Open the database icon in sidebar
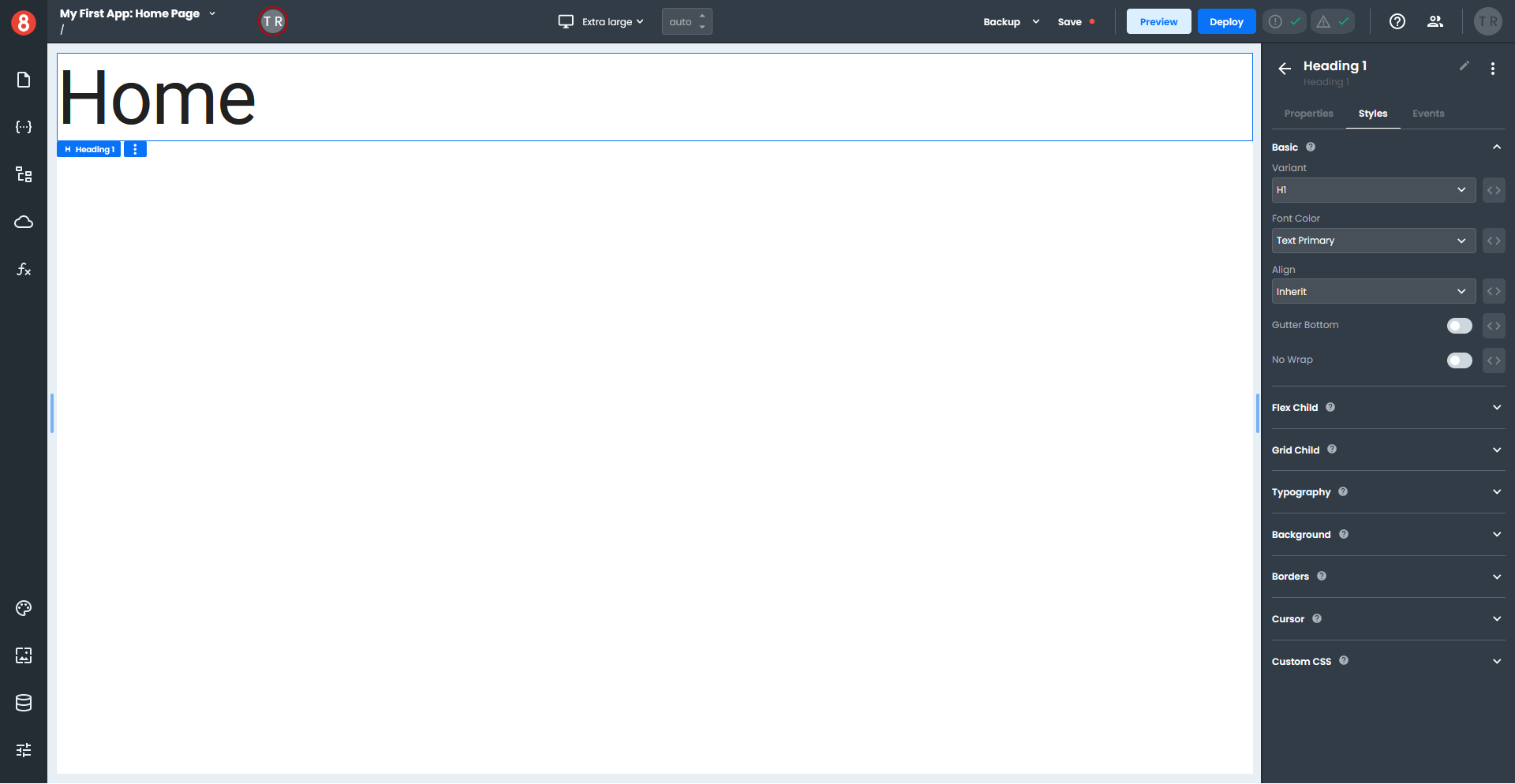1515x784 pixels. (24, 703)
